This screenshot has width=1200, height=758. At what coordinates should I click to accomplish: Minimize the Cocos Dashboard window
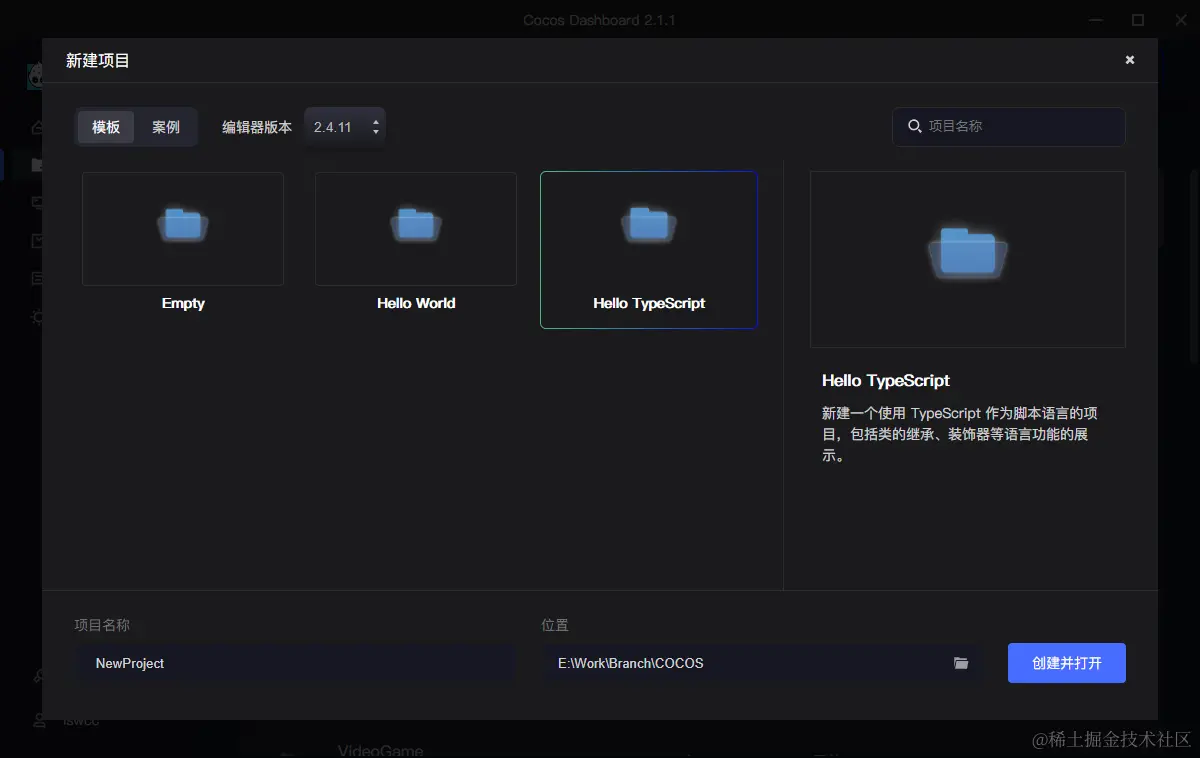(x=1097, y=20)
